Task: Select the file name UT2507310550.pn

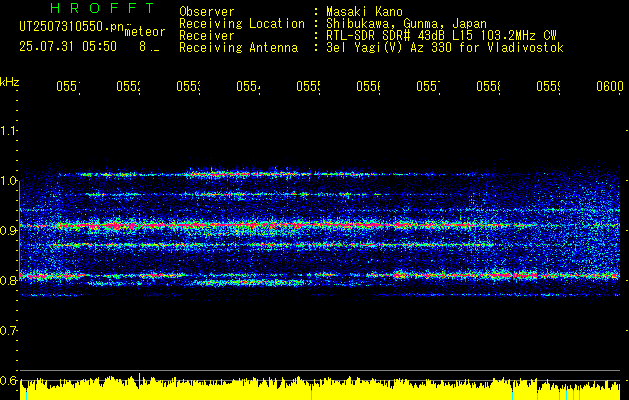Action: [72, 26]
